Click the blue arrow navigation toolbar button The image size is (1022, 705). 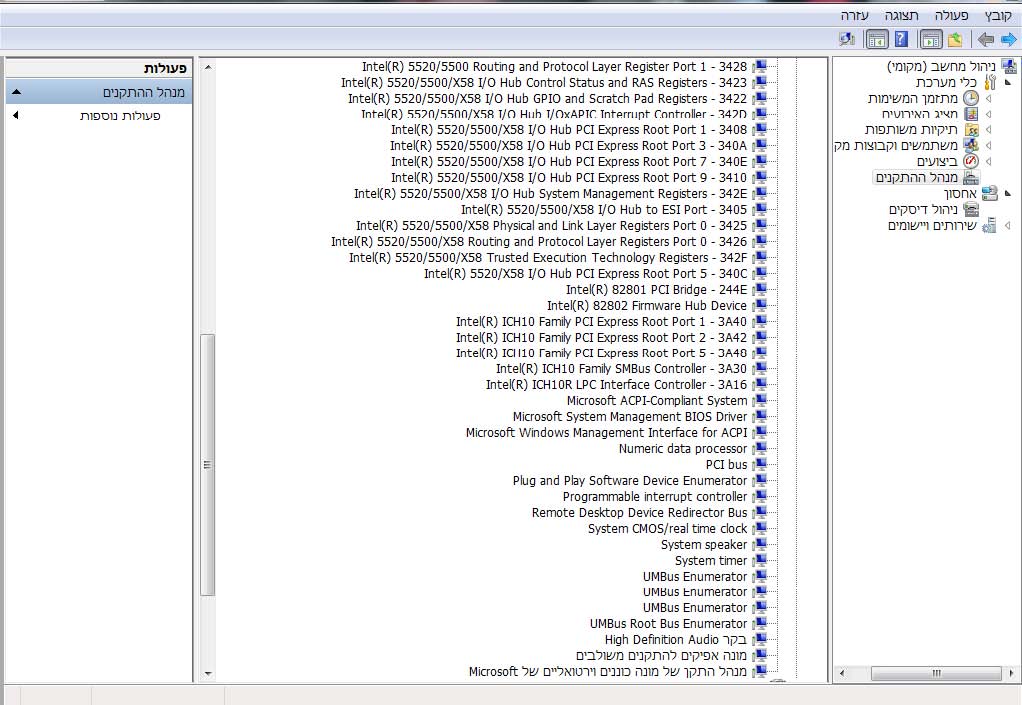[x=1009, y=40]
